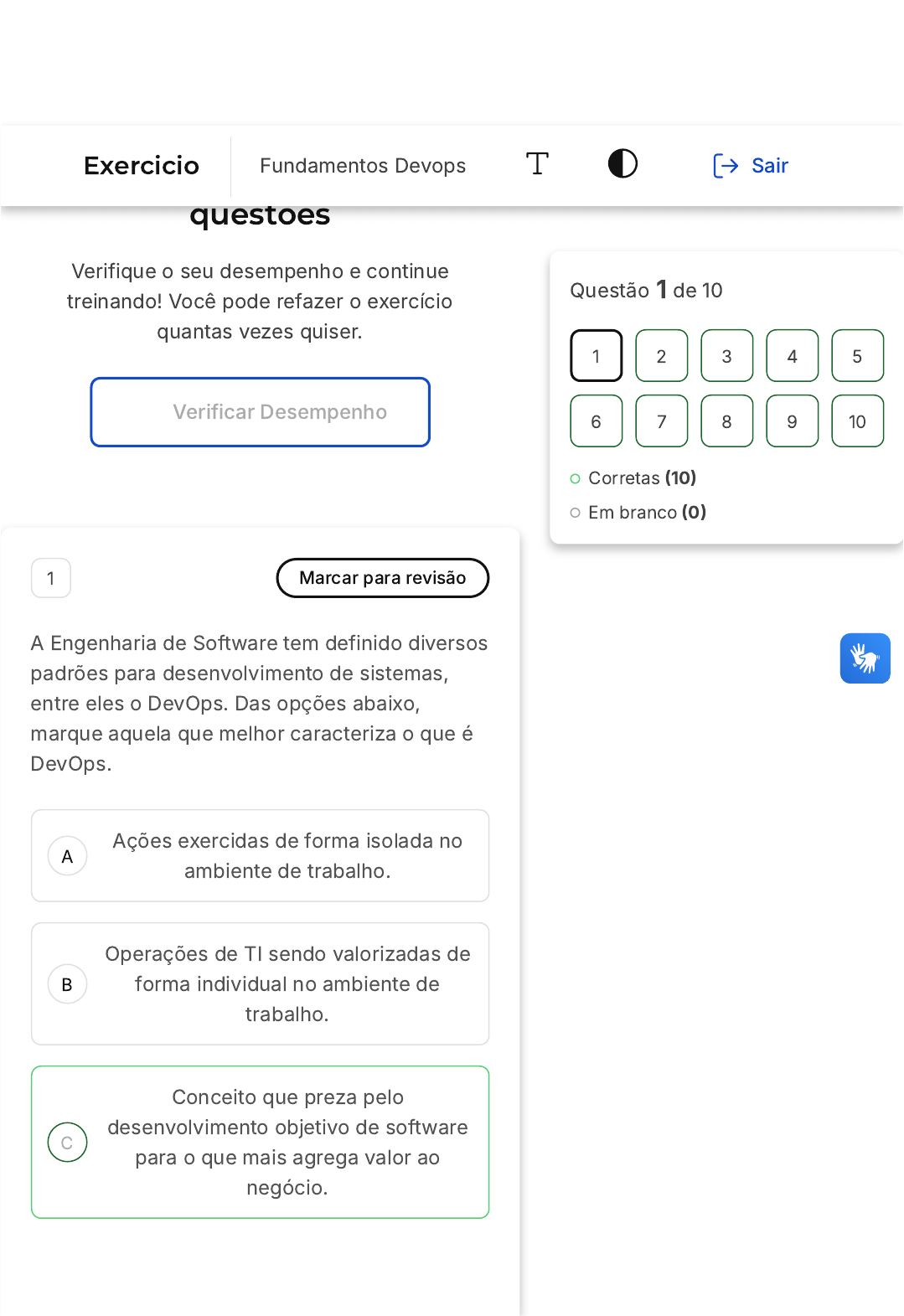Screen dimensions: 904x1316
Task: Click Fundamentos Devops course label
Action: click(x=363, y=166)
